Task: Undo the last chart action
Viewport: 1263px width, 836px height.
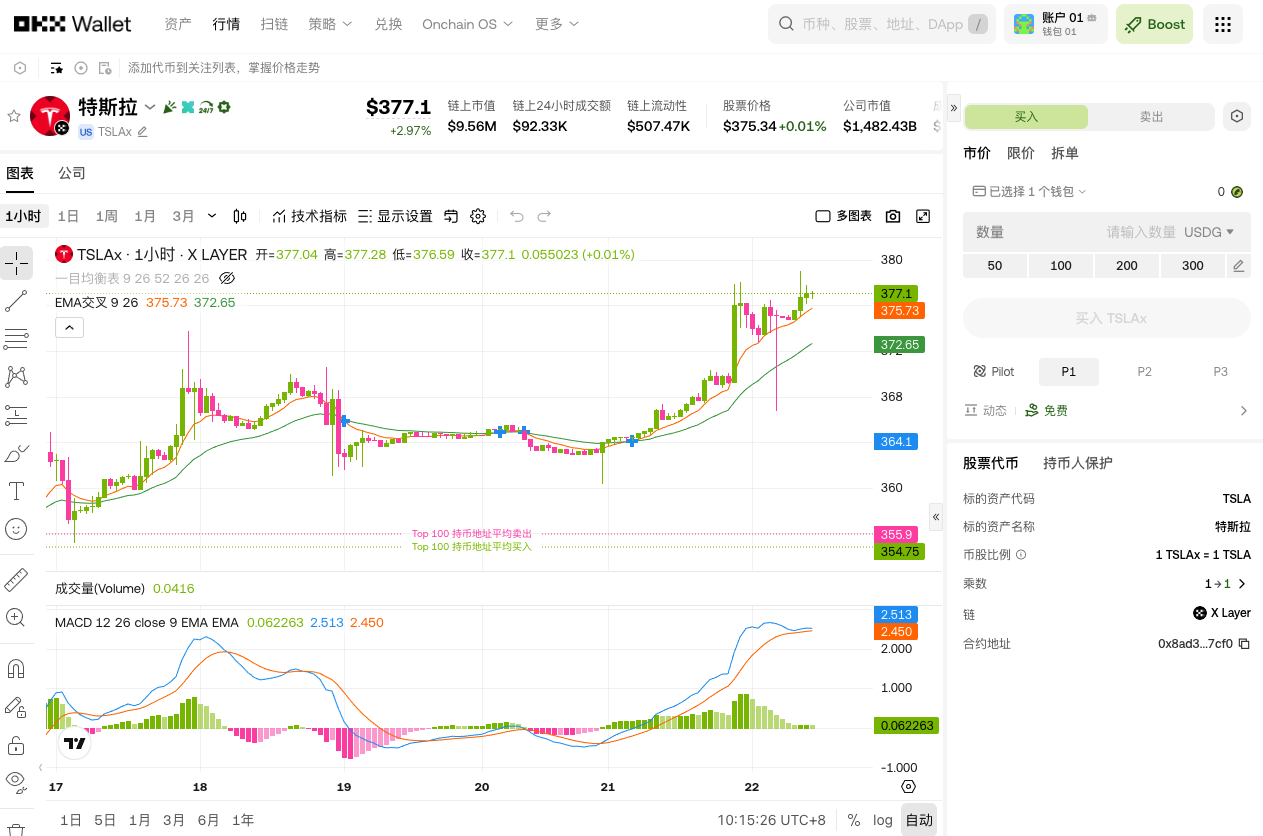Action: click(x=517, y=216)
